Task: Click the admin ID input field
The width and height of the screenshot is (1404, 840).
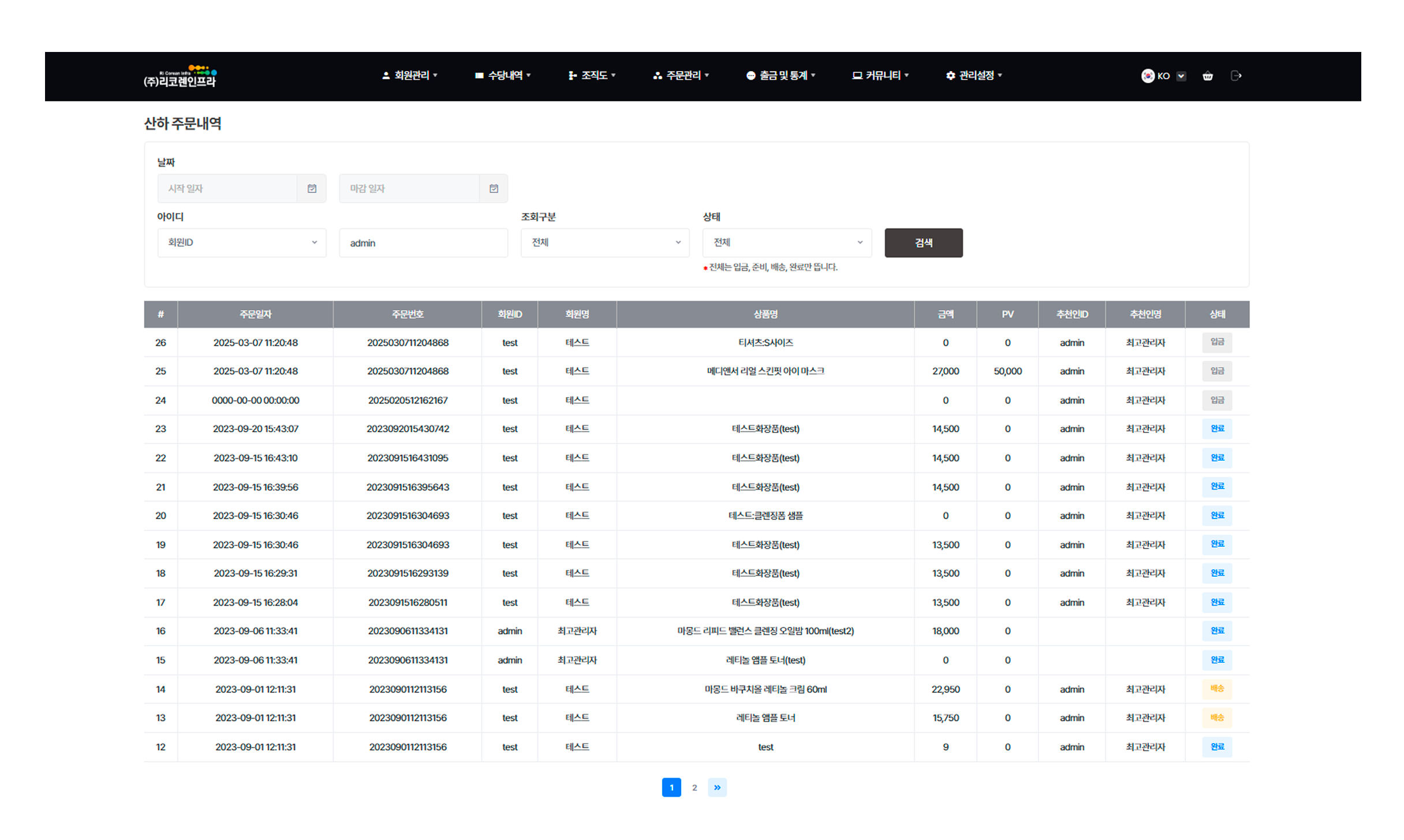Action: (x=423, y=243)
